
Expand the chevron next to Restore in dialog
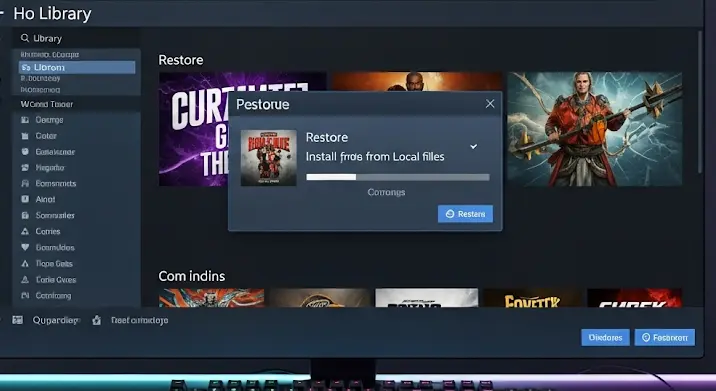click(x=474, y=146)
